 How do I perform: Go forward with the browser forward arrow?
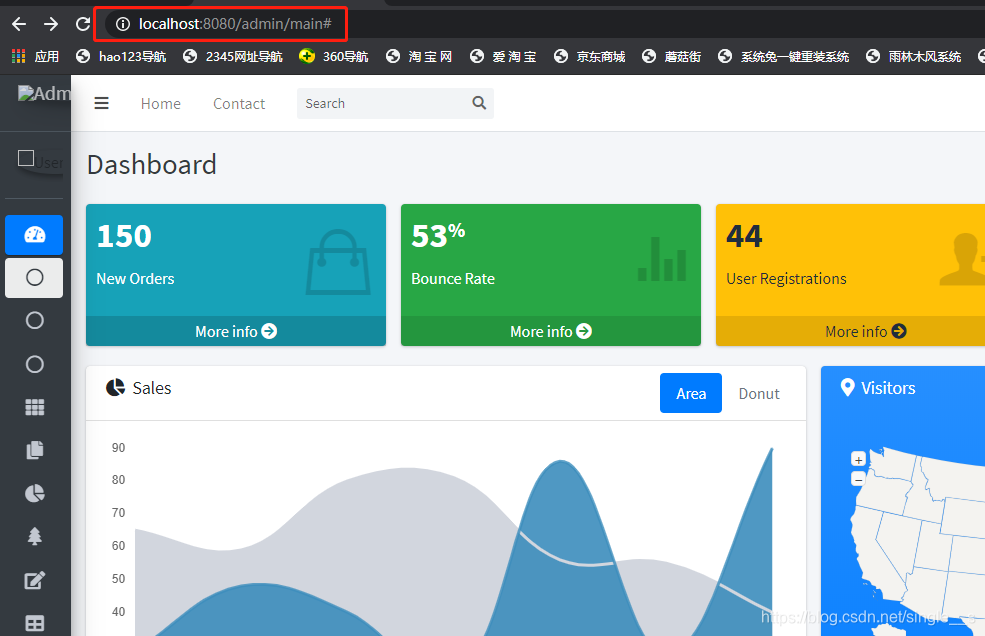pos(51,24)
